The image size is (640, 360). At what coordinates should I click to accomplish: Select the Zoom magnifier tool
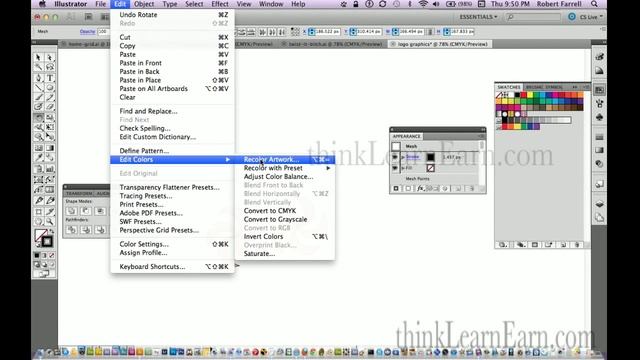49,222
